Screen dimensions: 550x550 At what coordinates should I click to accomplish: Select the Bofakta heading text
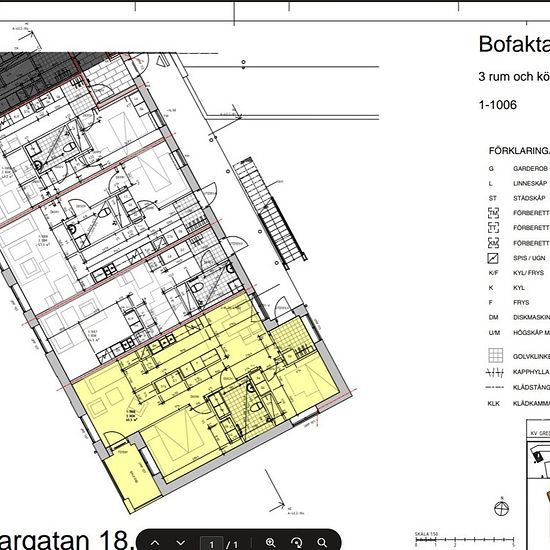click(514, 45)
